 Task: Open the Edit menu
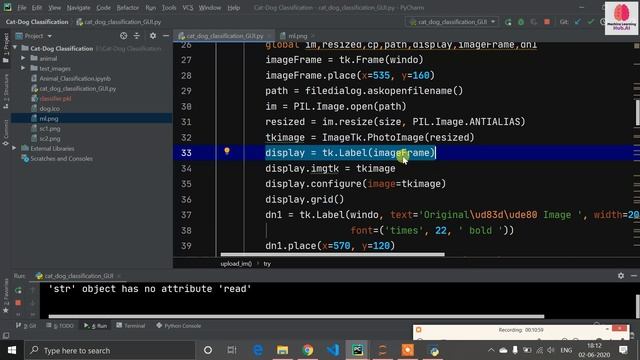[37, 8]
